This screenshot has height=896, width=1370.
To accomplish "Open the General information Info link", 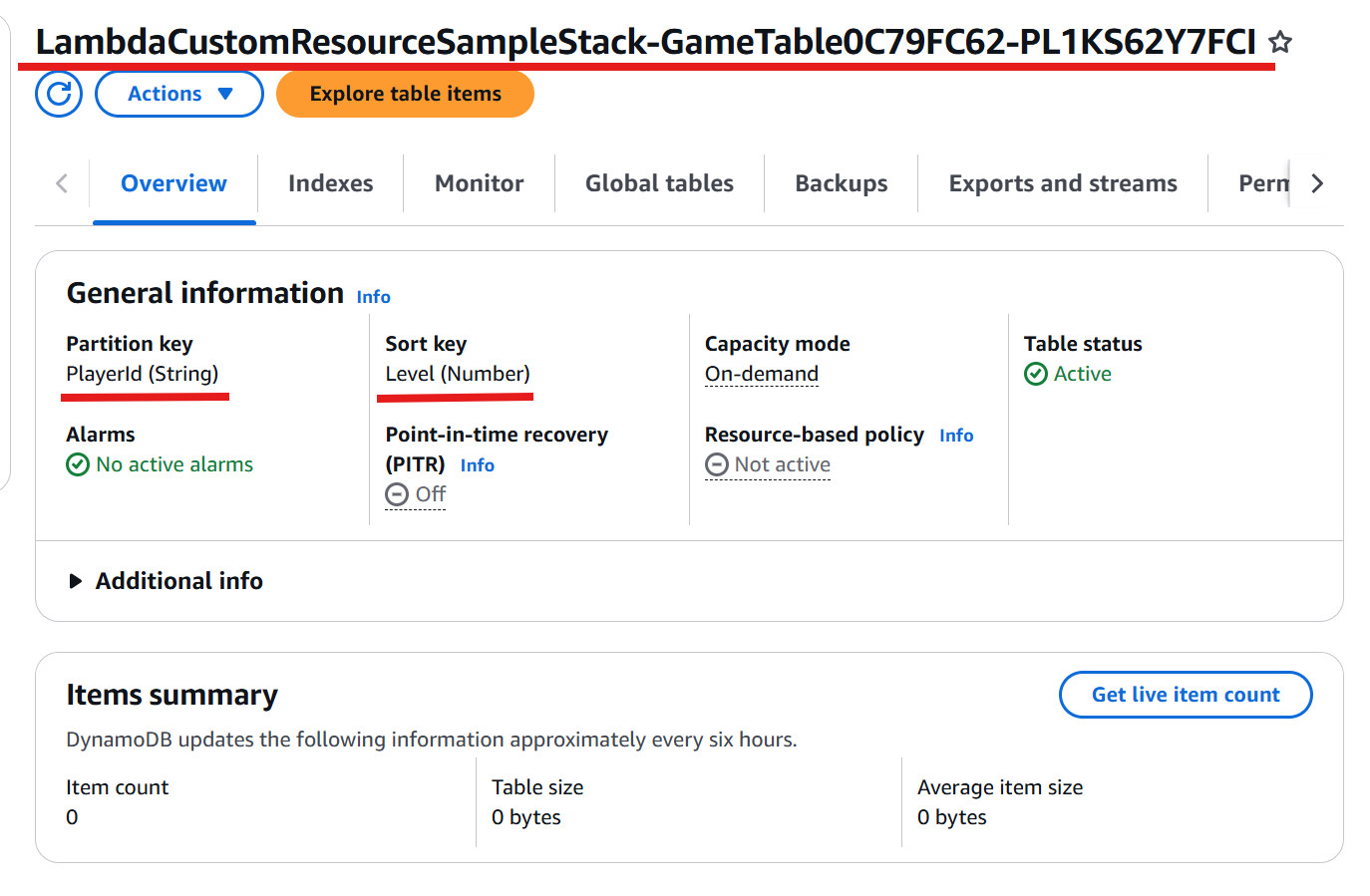I will tap(374, 297).
